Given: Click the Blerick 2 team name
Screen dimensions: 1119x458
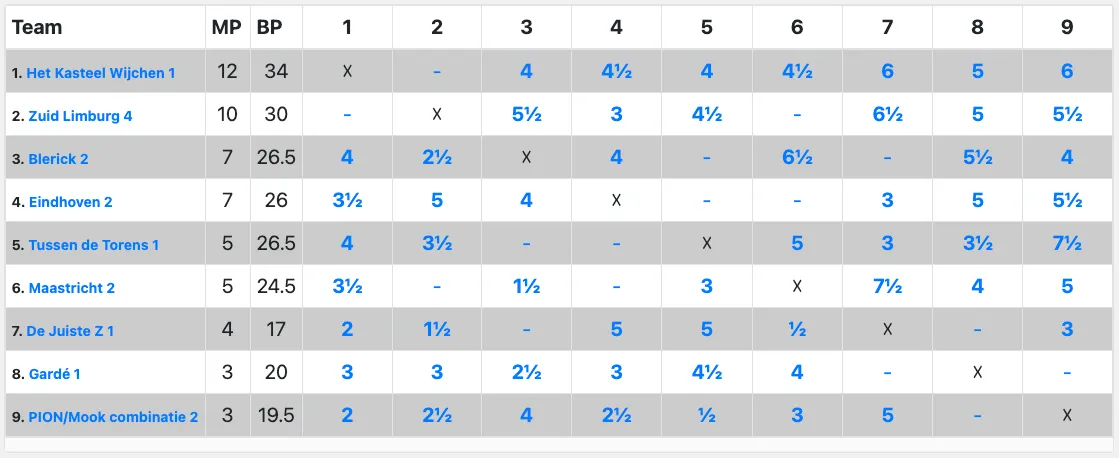Looking at the screenshot, I should click(x=59, y=159).
